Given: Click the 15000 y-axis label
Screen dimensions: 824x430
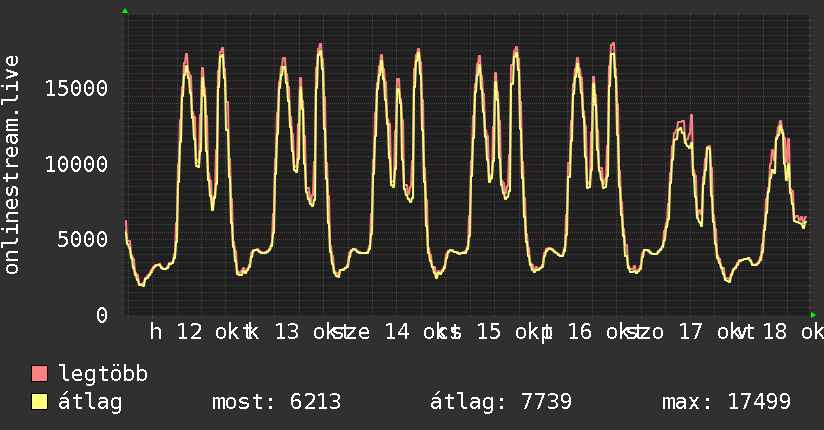Looking at the screenshot, I should 76,88.
